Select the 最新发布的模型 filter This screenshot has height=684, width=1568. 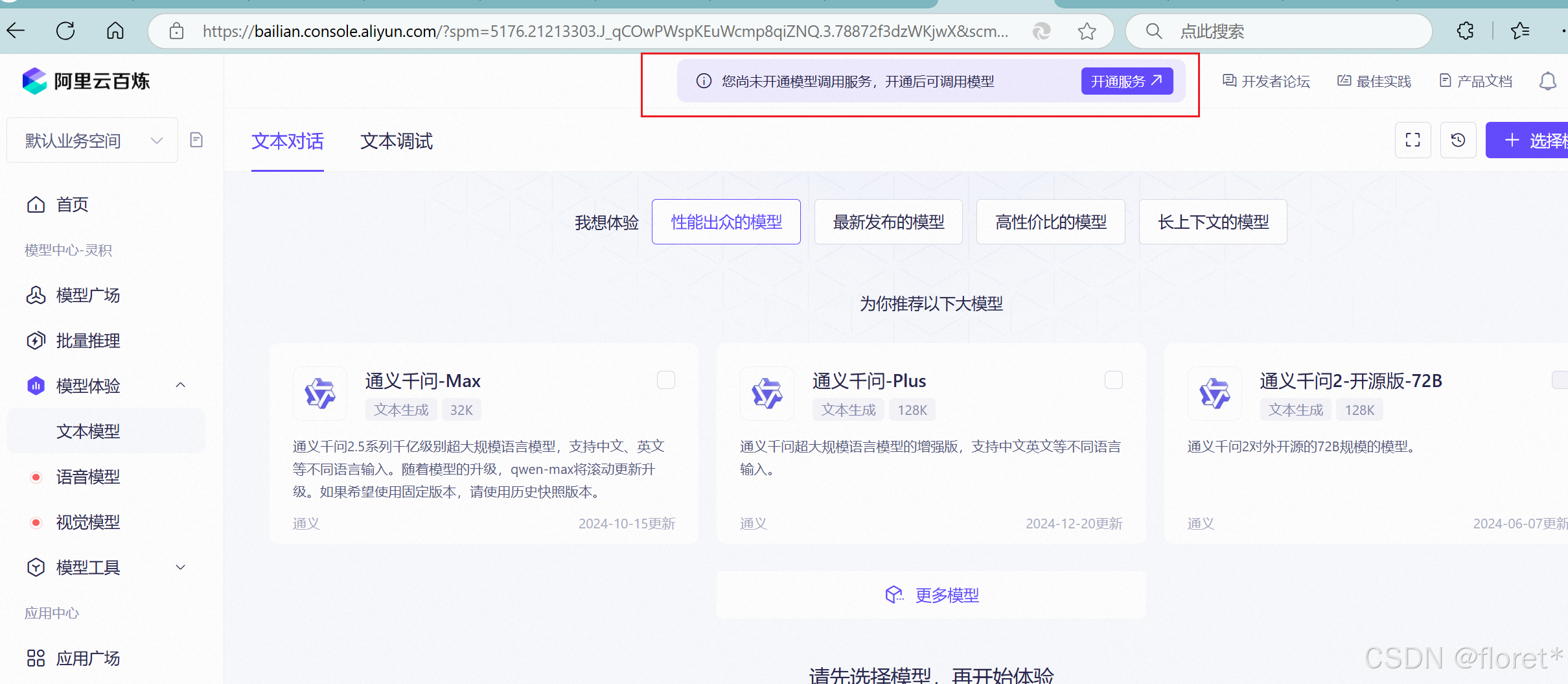[x=888, y=222]
